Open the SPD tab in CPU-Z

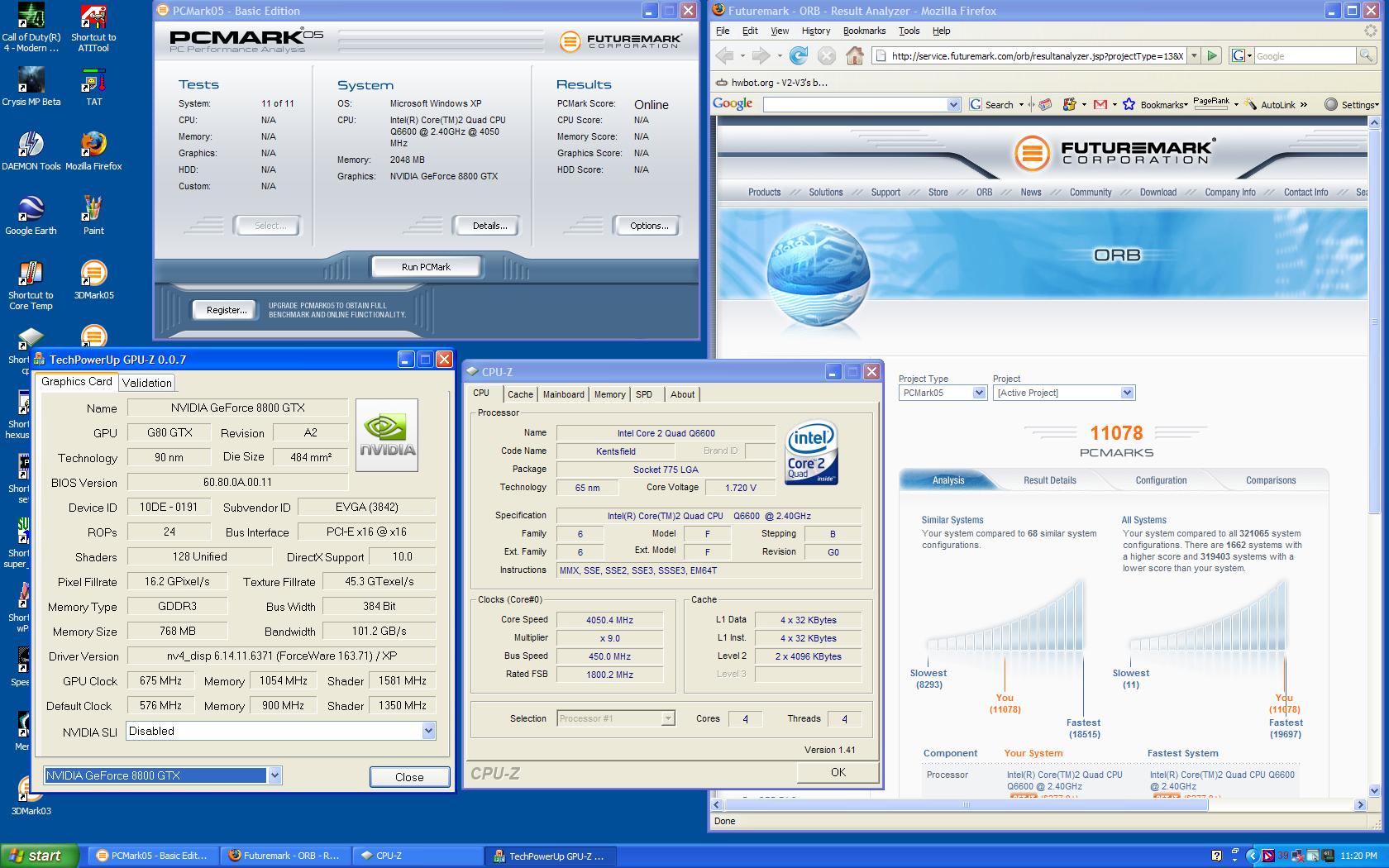coord(644,394)
